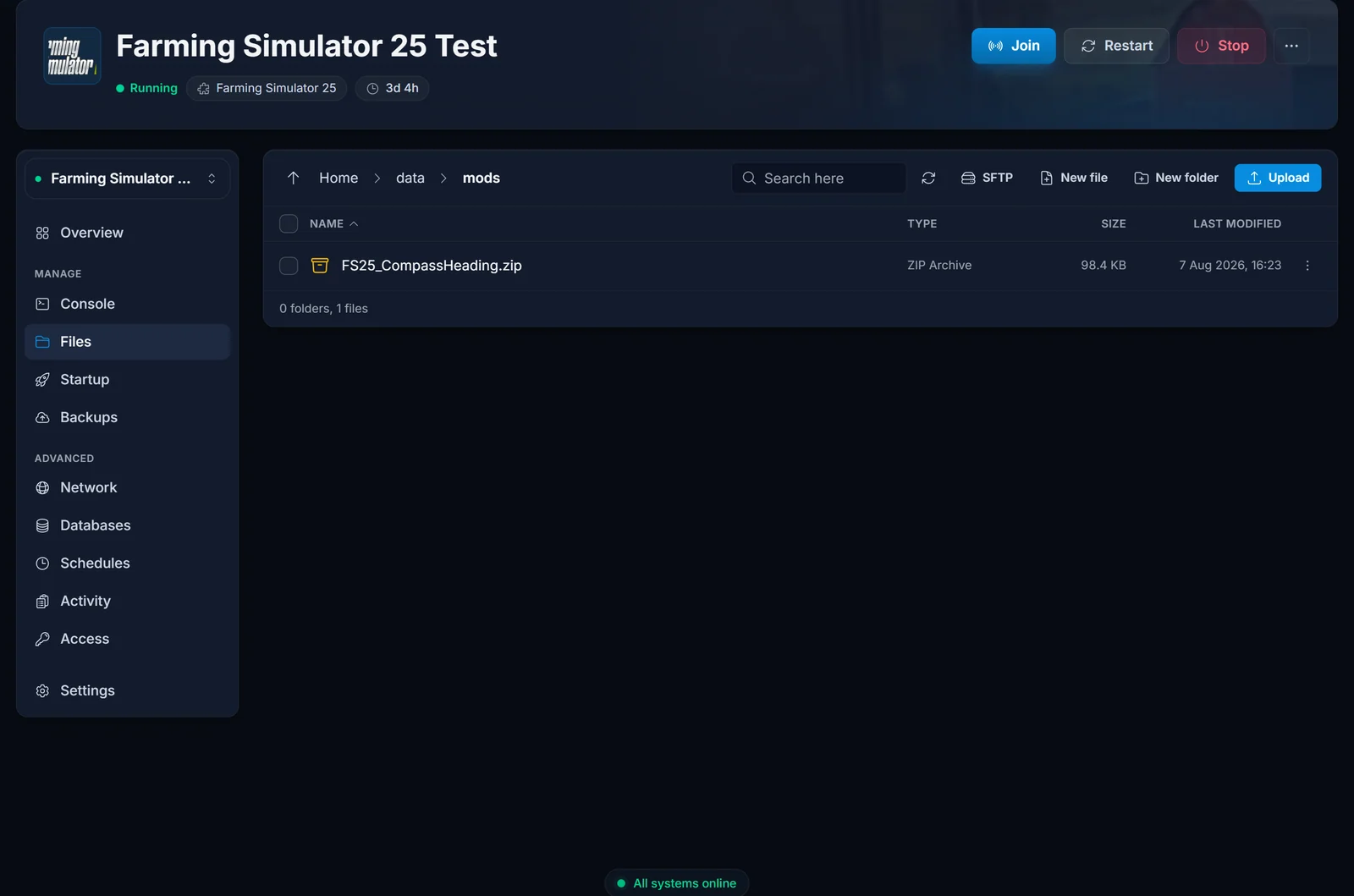1354x896 pixels.
Task: Click the 98.4 KB size cell
Action: point(1104,266)
